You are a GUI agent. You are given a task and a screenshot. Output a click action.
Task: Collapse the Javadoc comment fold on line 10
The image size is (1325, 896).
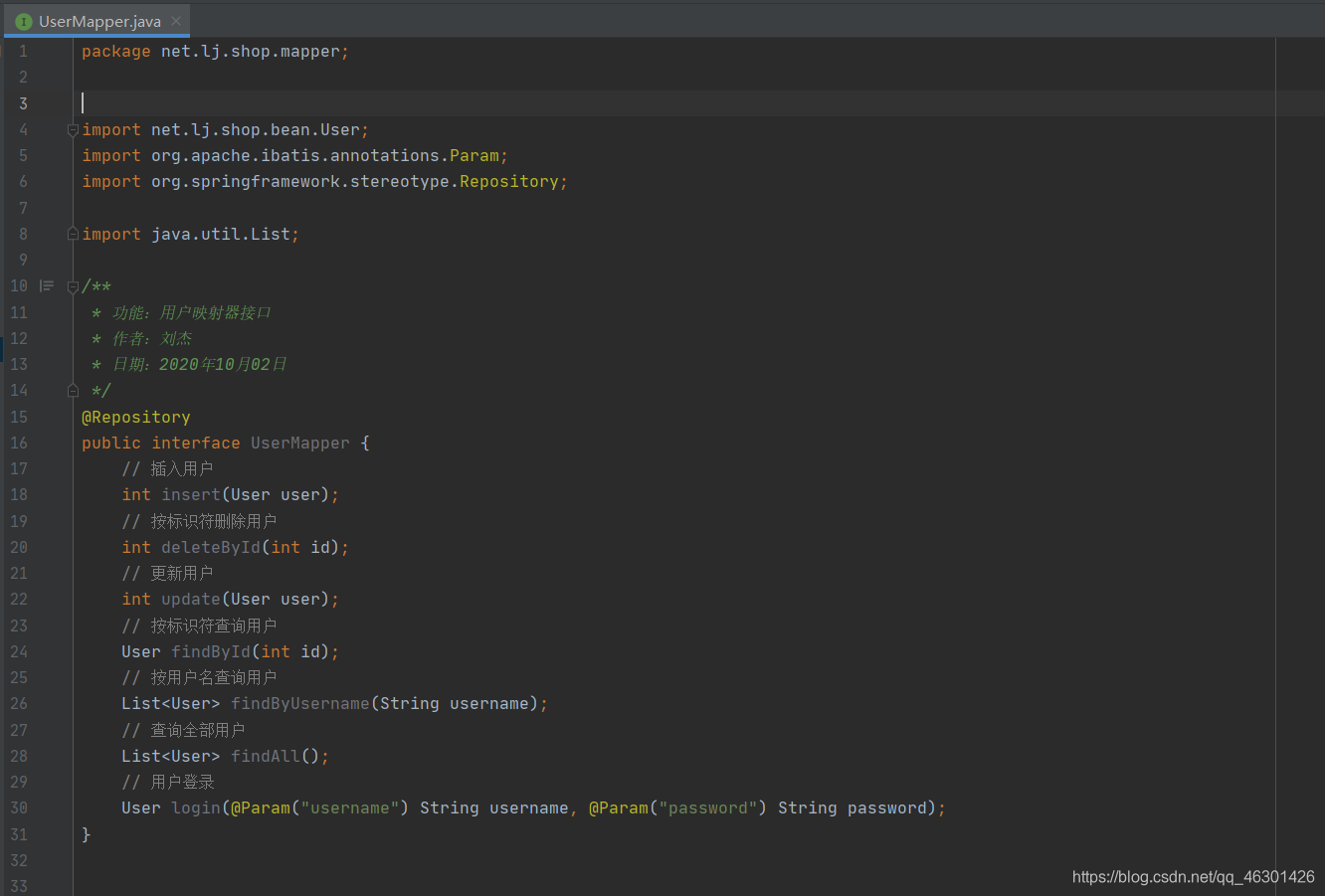tap(73, 286)
